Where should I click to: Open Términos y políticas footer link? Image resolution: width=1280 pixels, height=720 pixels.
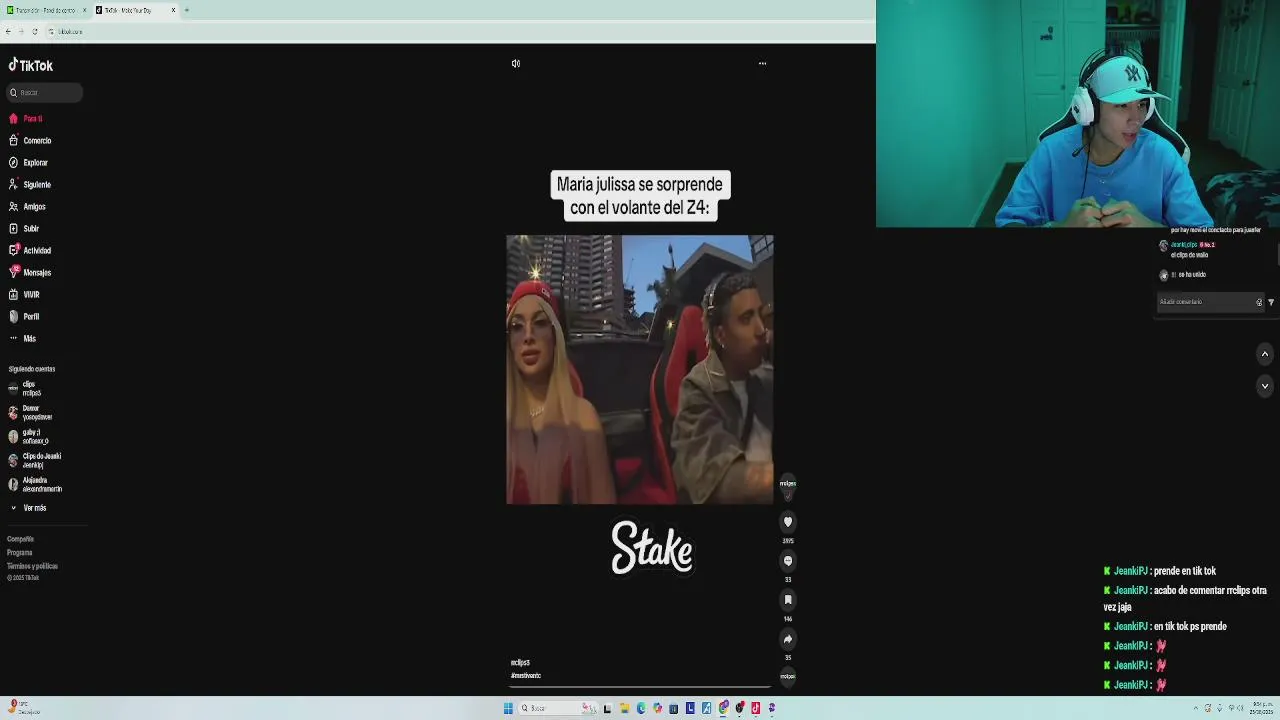click(x=32, y=566)
